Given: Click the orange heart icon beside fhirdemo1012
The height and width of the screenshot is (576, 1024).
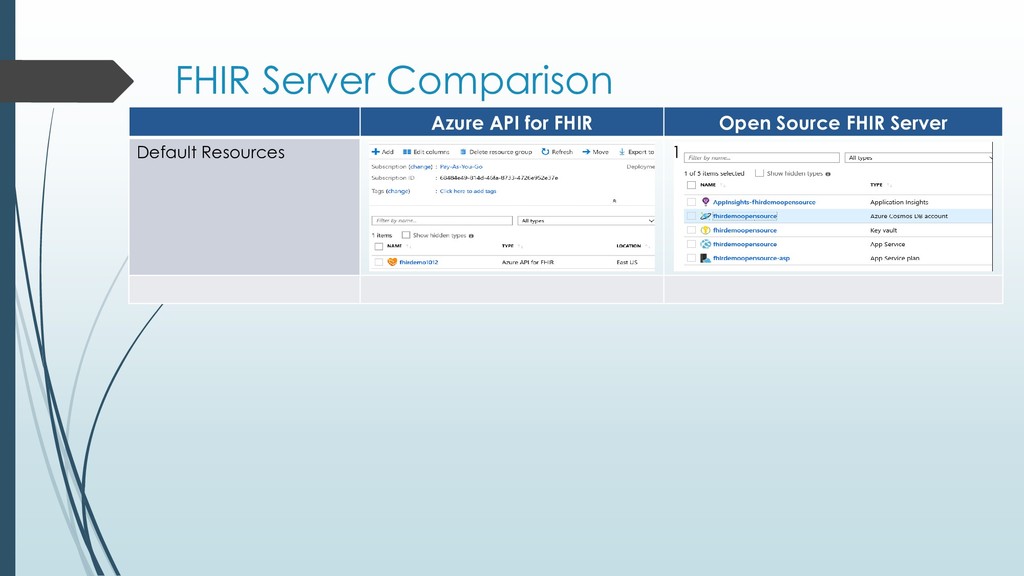Looking at the screenshot, I should point(392,262).
